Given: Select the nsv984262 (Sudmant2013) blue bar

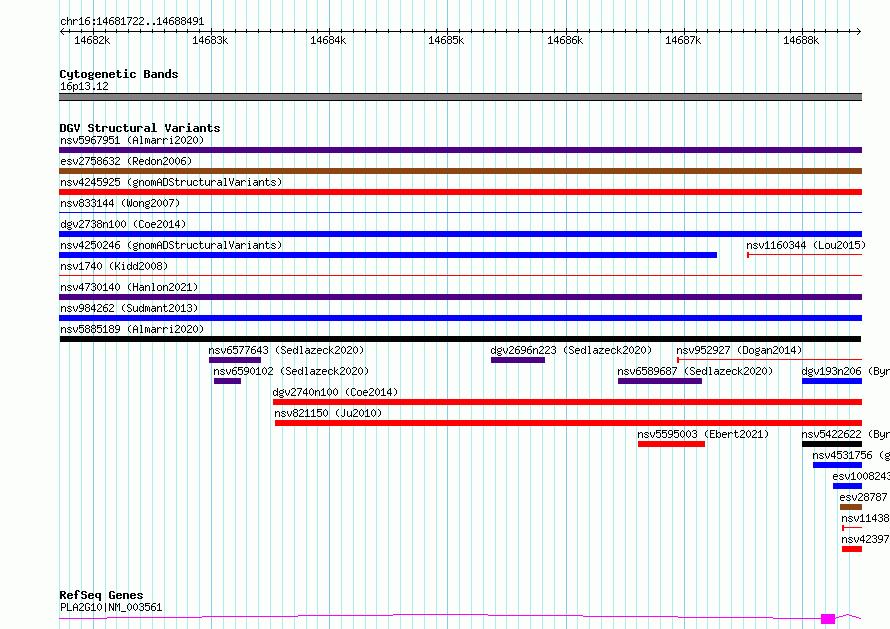Looking at the screenshot, I should [x=460, y=318].
